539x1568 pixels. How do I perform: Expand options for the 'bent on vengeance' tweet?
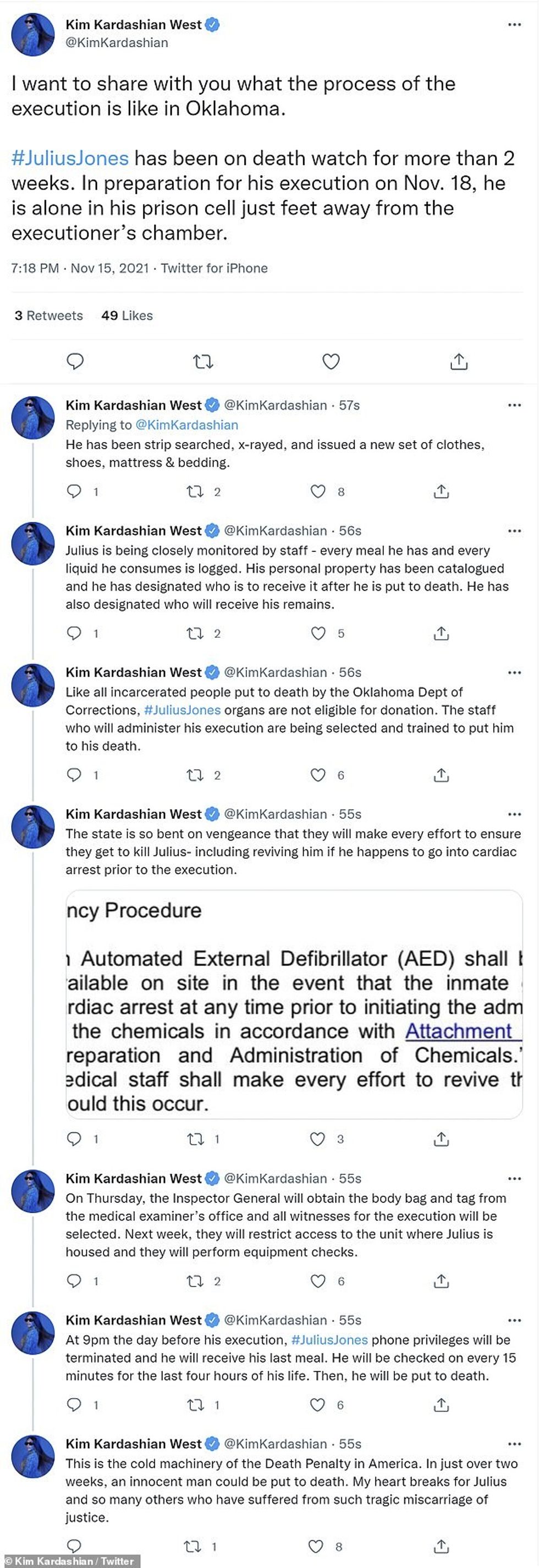pyautogui.click(x=515, y=814)
